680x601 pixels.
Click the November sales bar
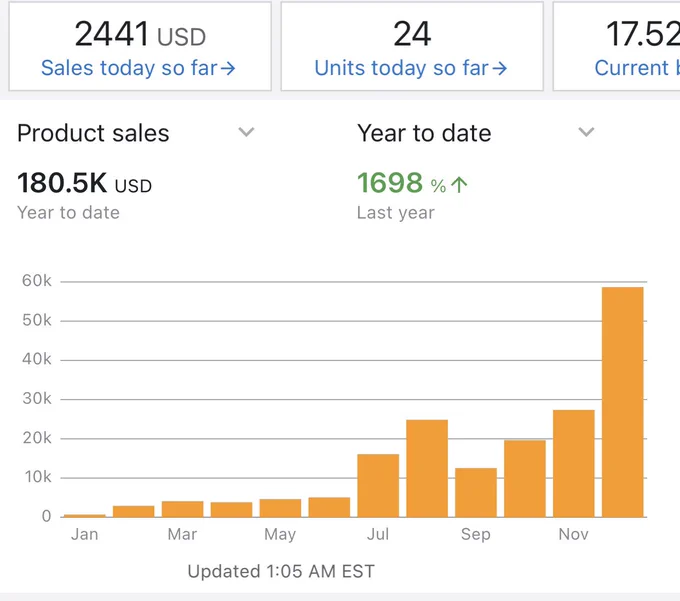574,464
